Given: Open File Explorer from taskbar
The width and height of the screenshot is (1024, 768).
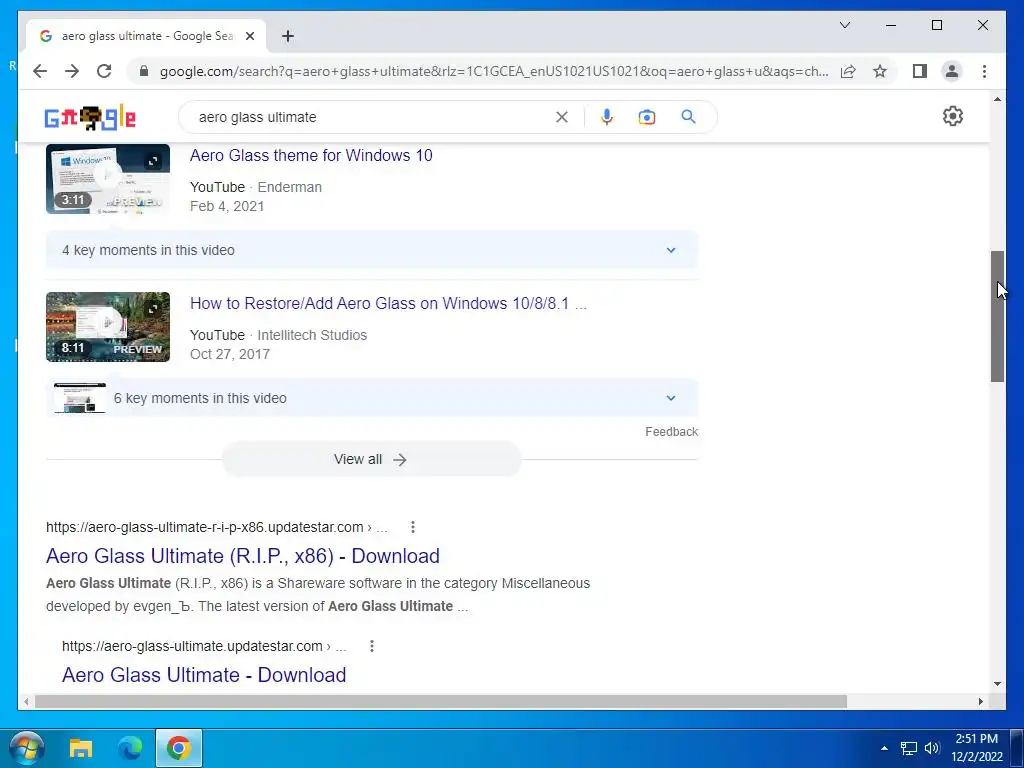Looking at the screenshot, I should tap(81, 748).
